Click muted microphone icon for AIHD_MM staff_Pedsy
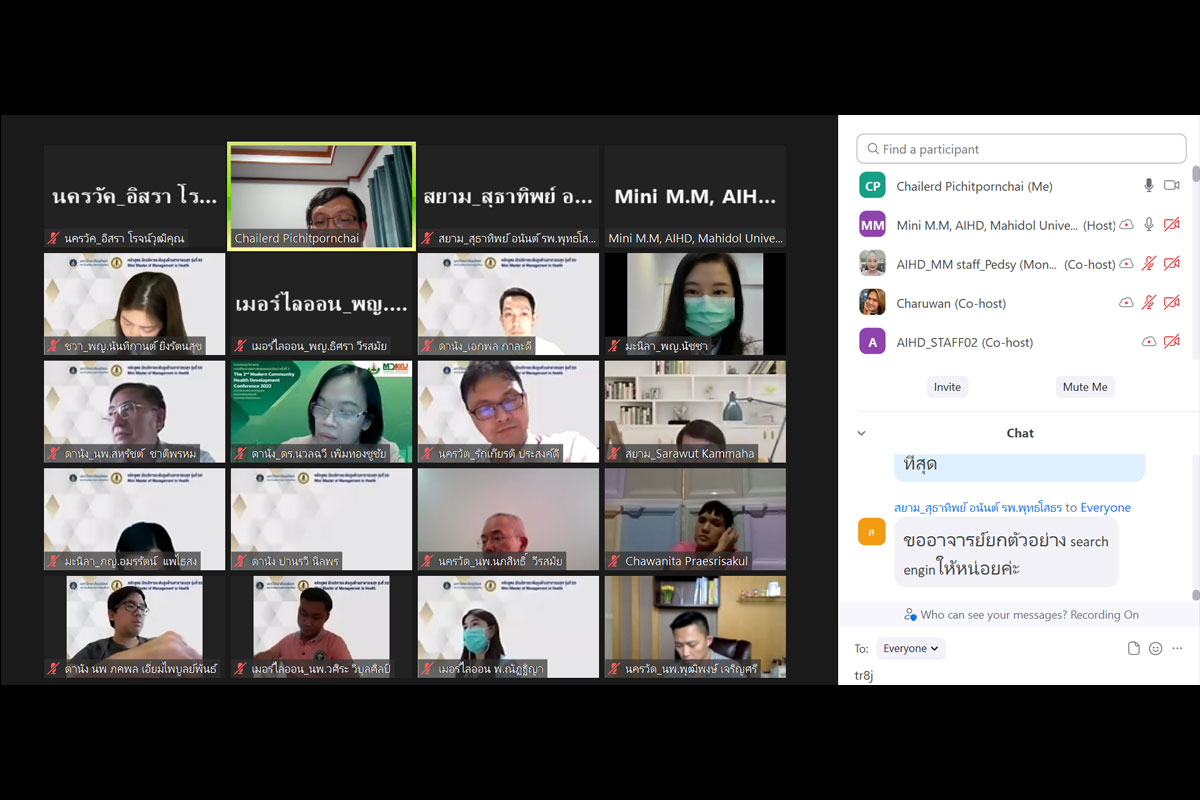Screen dimensions: 1200x800 click(1149, 264)
